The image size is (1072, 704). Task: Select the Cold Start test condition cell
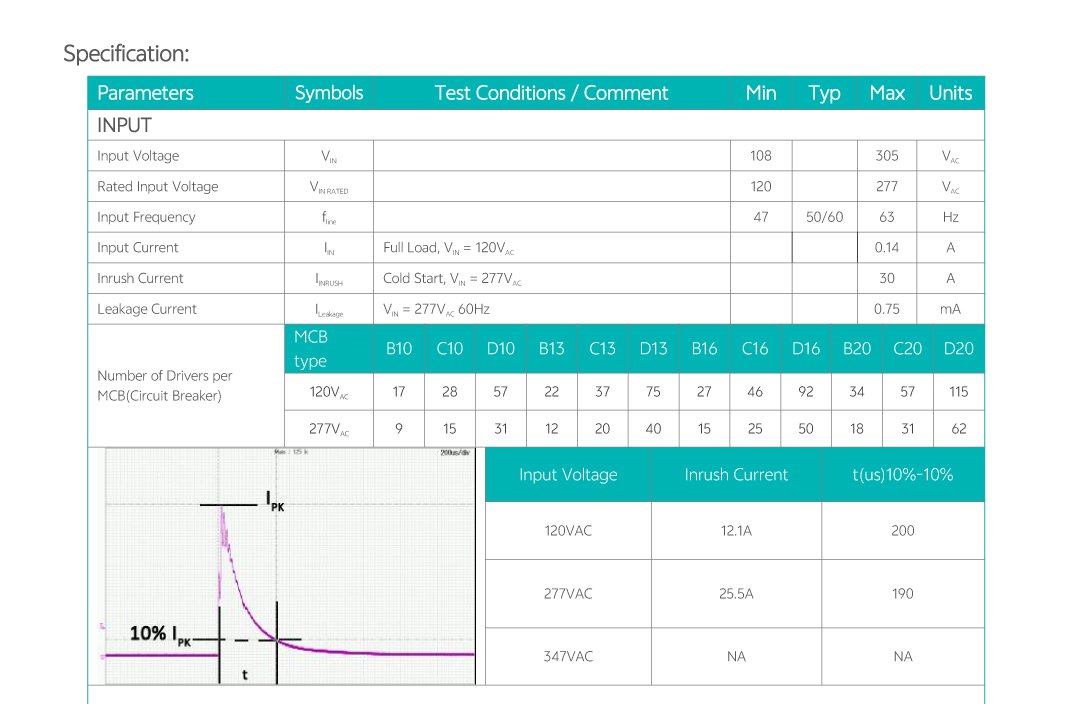click(452, 279)
